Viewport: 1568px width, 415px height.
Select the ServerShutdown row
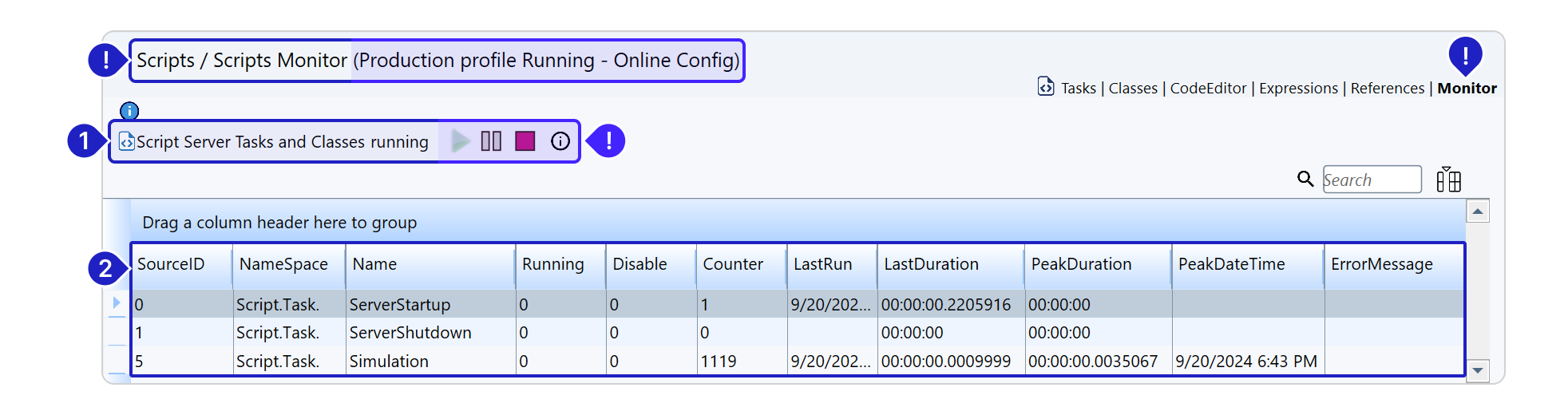point(410,333)
